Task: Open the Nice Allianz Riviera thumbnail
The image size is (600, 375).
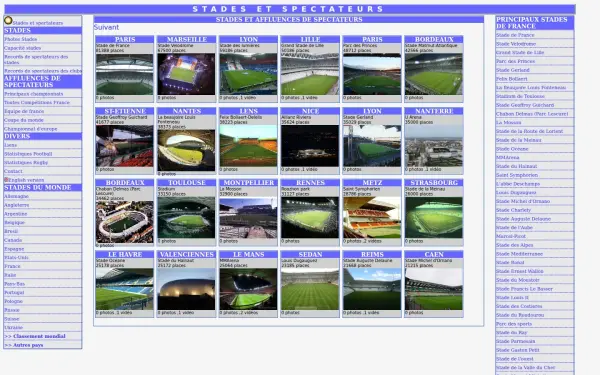Action: click(x=310, y=146)
